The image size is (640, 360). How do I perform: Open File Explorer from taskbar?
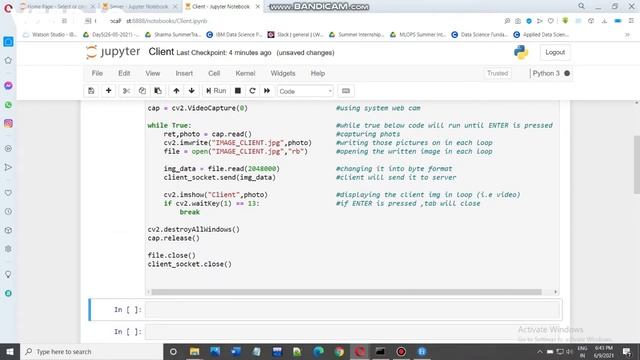[194, 351]
